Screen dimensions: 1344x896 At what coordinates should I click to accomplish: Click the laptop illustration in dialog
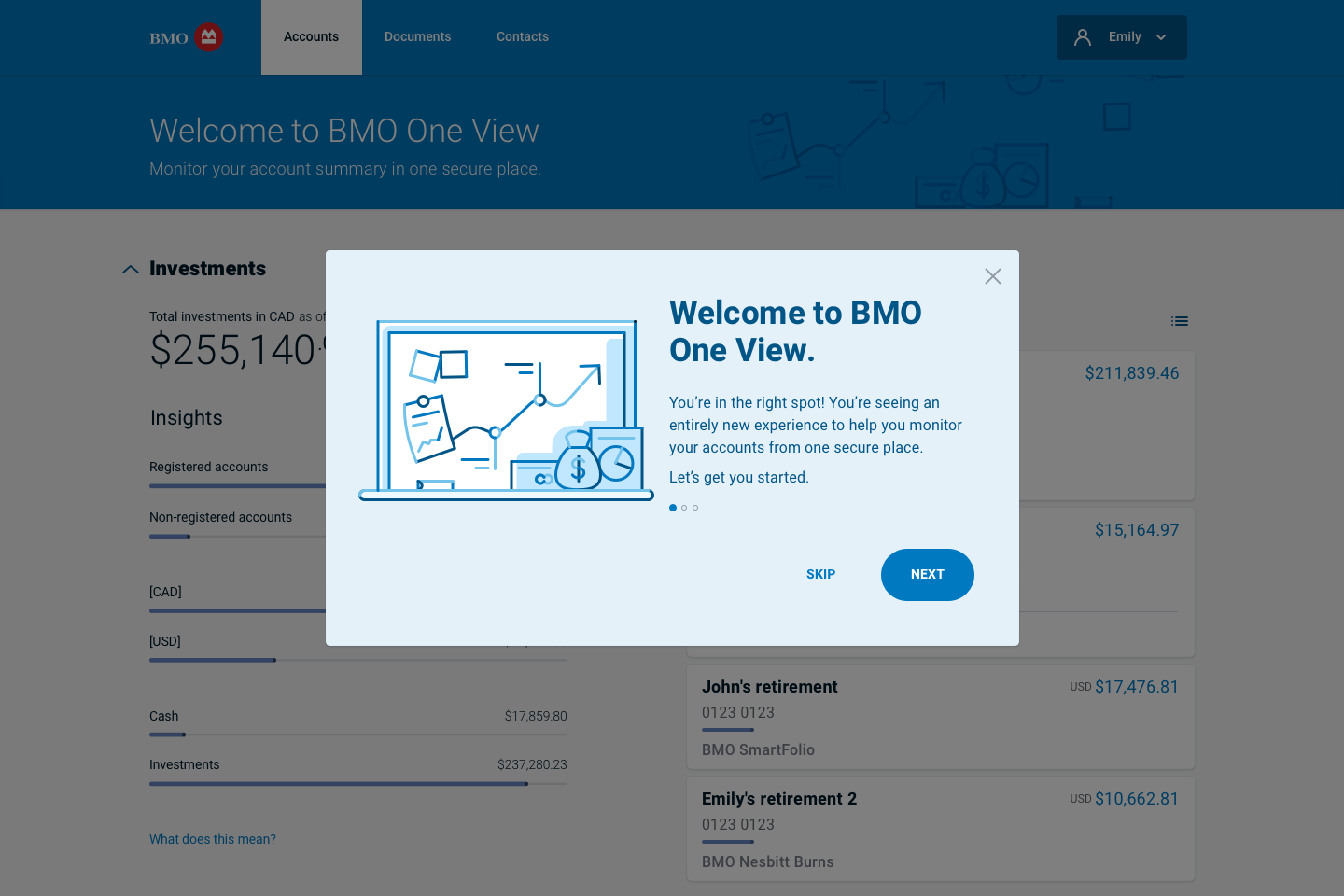(x=506, y=411)
